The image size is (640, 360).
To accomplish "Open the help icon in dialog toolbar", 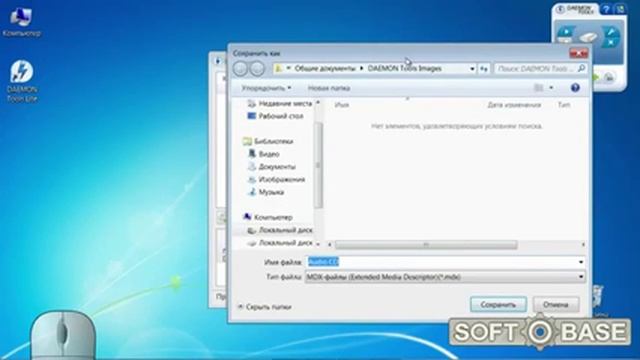I will click(x=575, y=88).
